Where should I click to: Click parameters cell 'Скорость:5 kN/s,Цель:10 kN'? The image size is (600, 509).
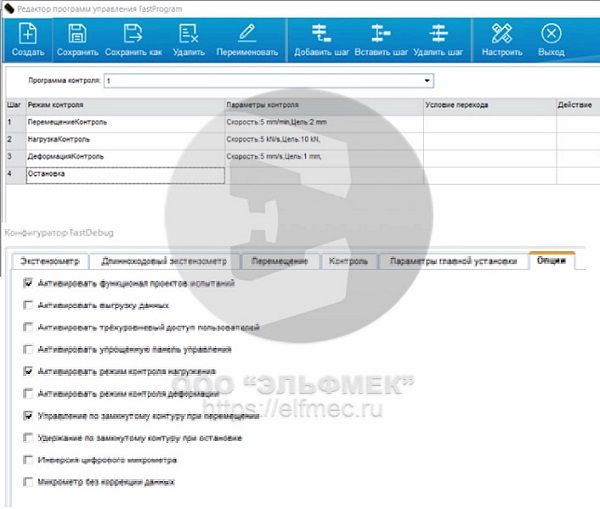coord(324,140)
